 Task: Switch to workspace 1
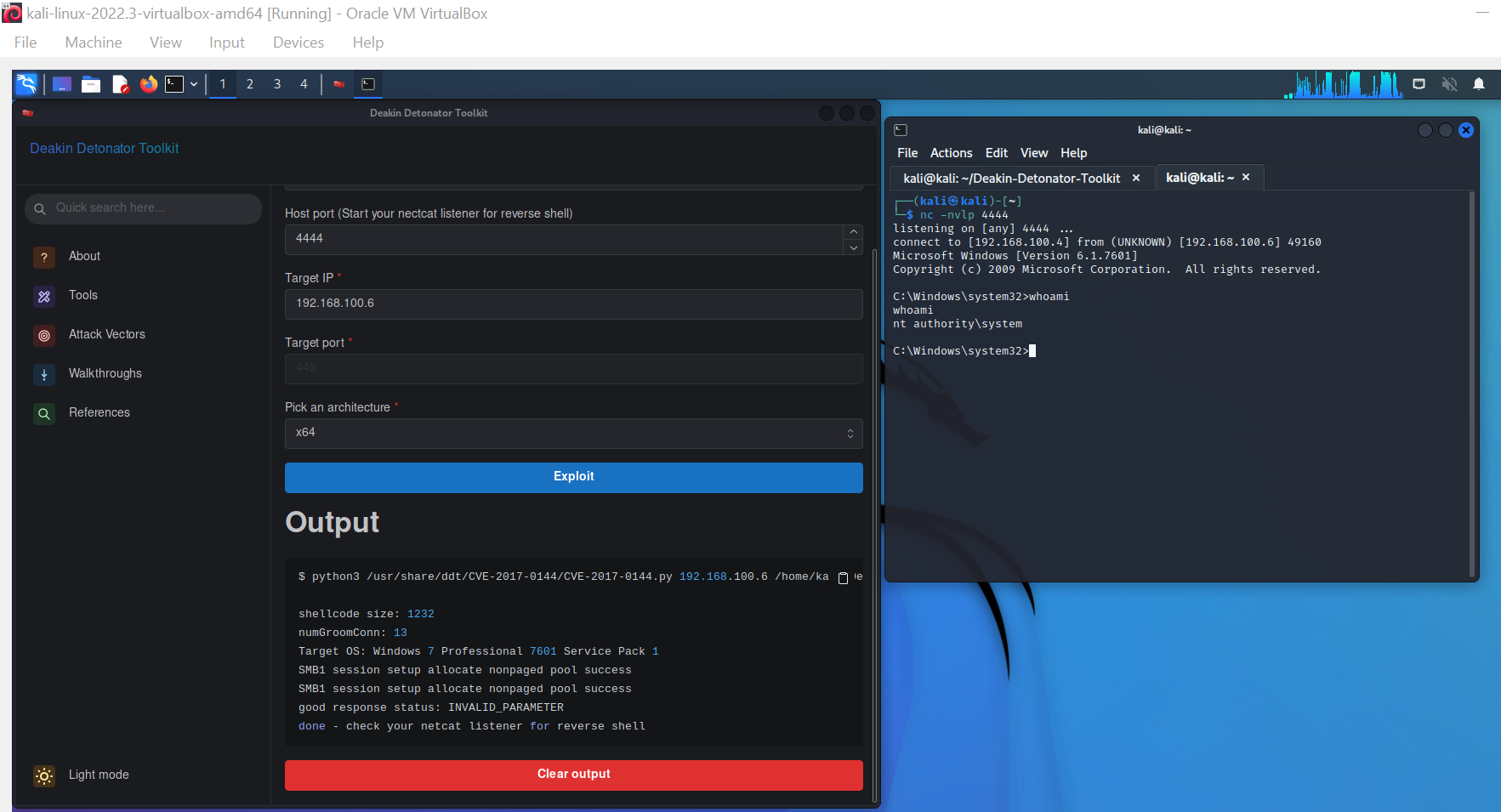(223, 84)
